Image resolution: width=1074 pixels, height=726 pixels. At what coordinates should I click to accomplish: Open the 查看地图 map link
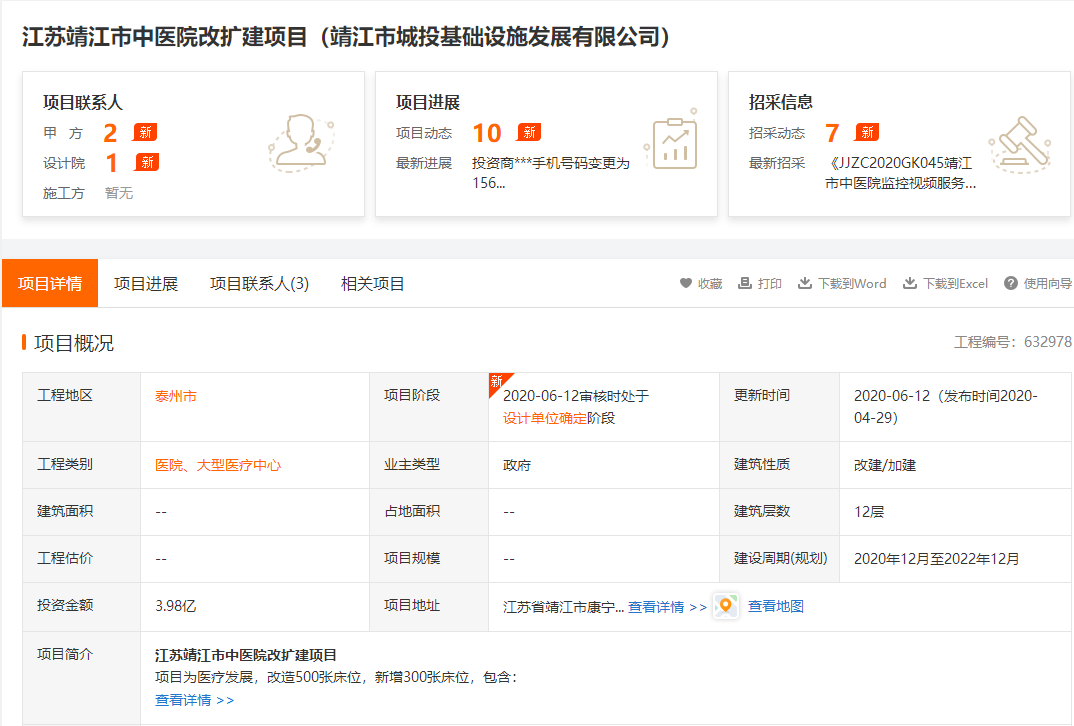click(x=775, y=606)
